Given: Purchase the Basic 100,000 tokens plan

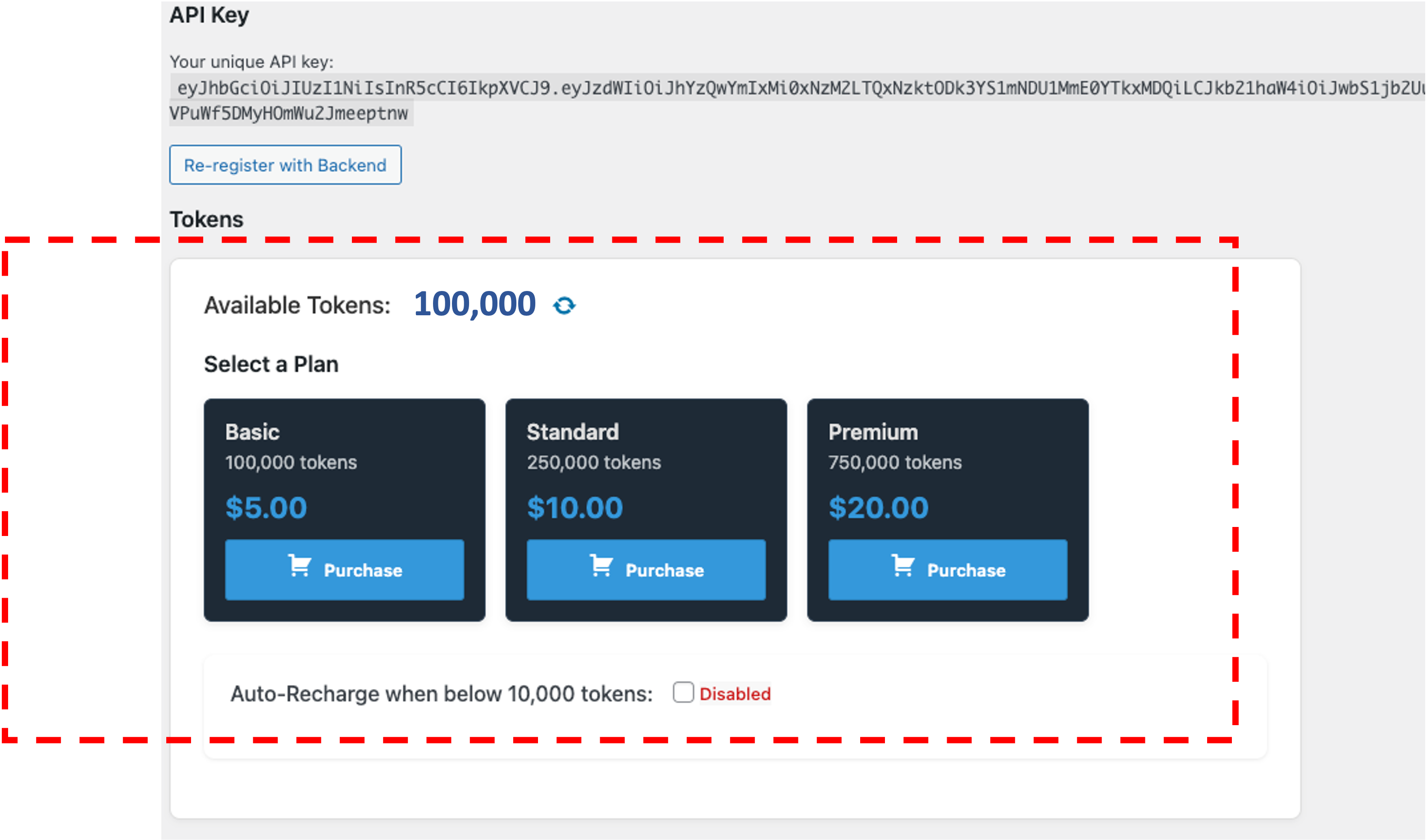Looking at the screenshot, I should (344, 570).
